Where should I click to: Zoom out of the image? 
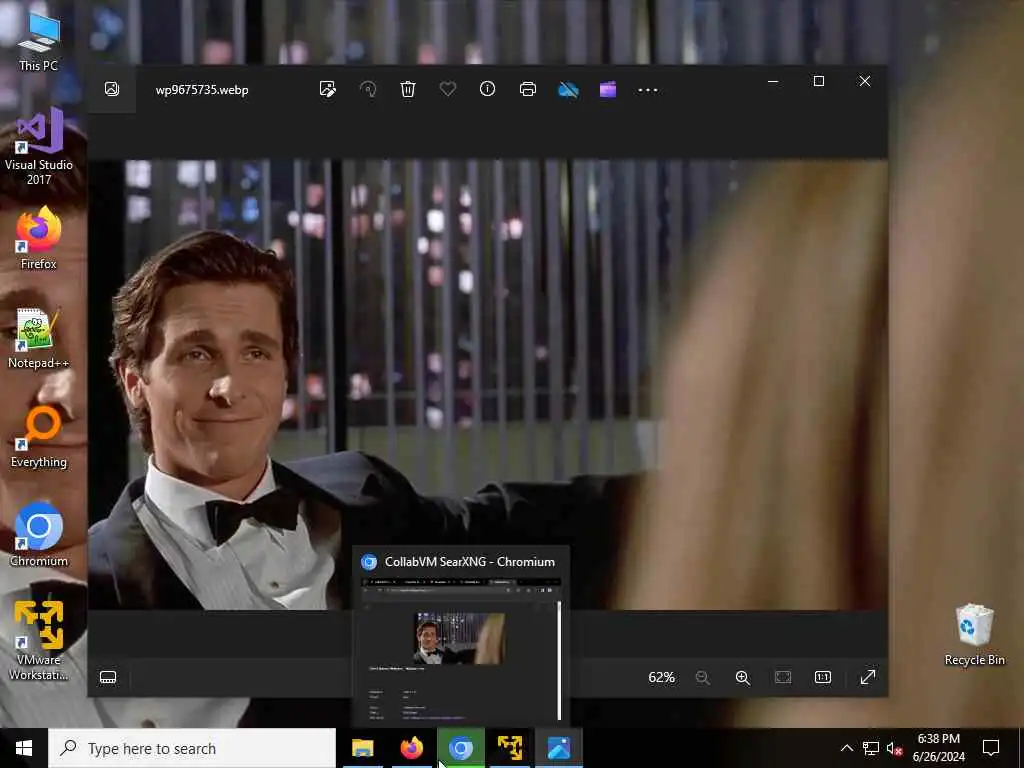click(703, 677)
